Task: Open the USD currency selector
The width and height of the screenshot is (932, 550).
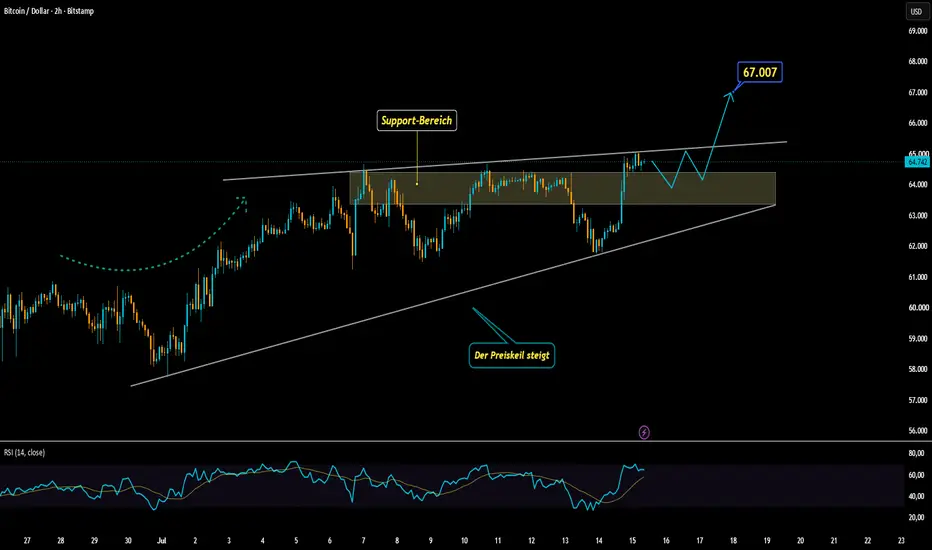Action: click(x=917, y=11)
